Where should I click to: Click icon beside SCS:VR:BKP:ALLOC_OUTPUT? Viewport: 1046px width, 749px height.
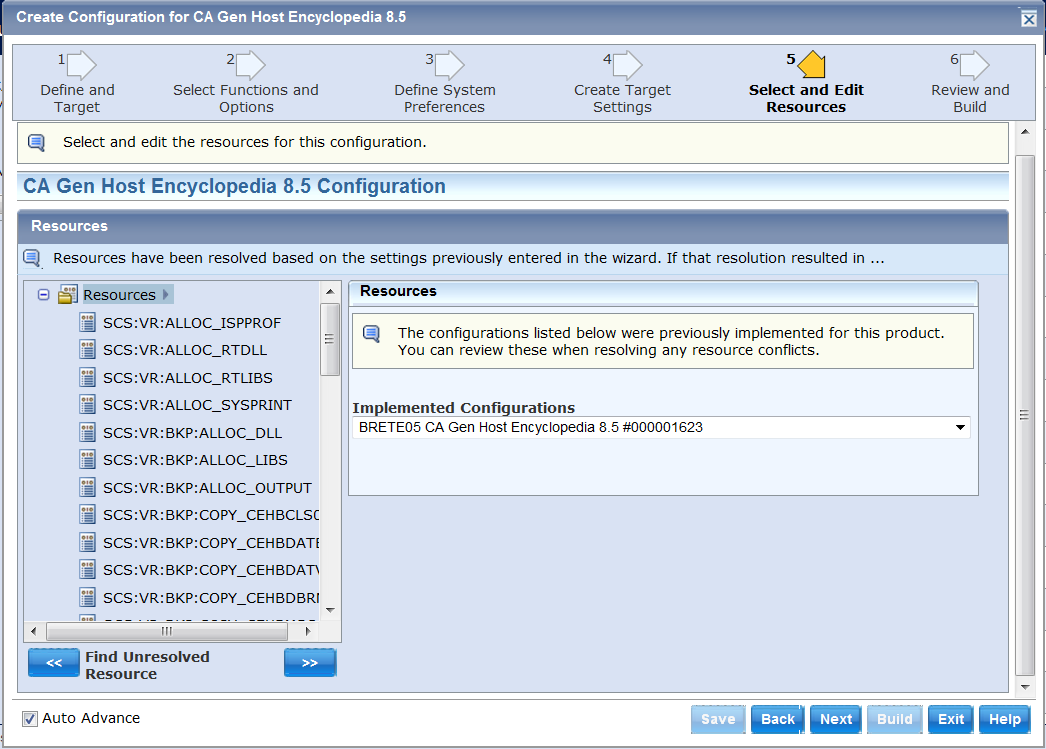(x=87, y=488)
